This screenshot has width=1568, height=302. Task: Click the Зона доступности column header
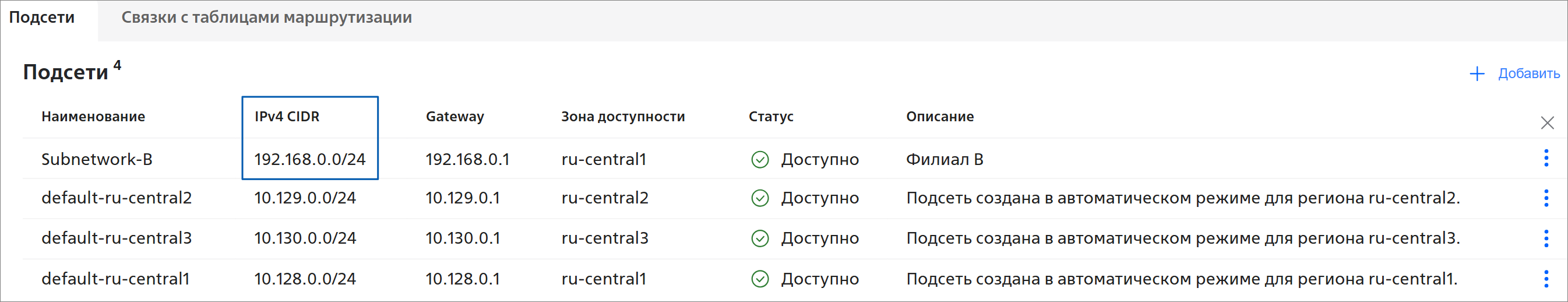click(623, 116)
